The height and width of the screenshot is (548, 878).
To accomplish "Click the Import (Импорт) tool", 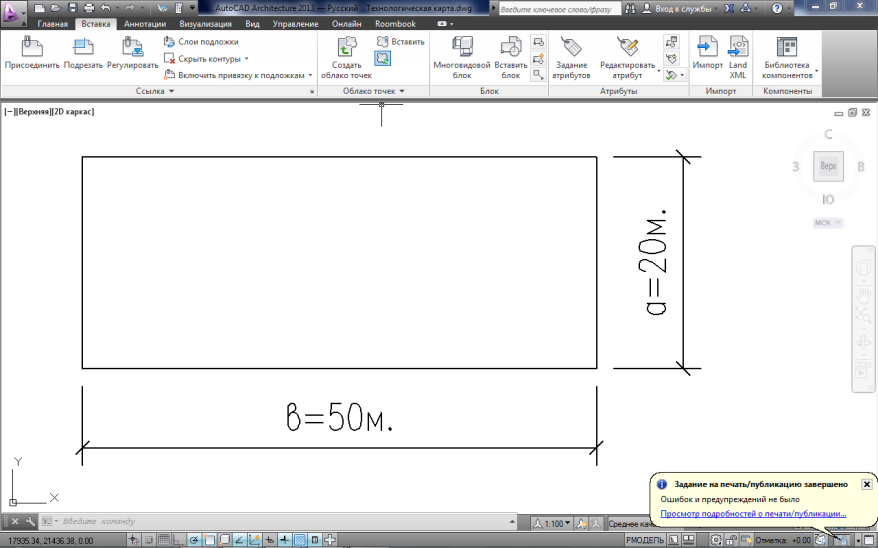I will (x=707, y=54).
